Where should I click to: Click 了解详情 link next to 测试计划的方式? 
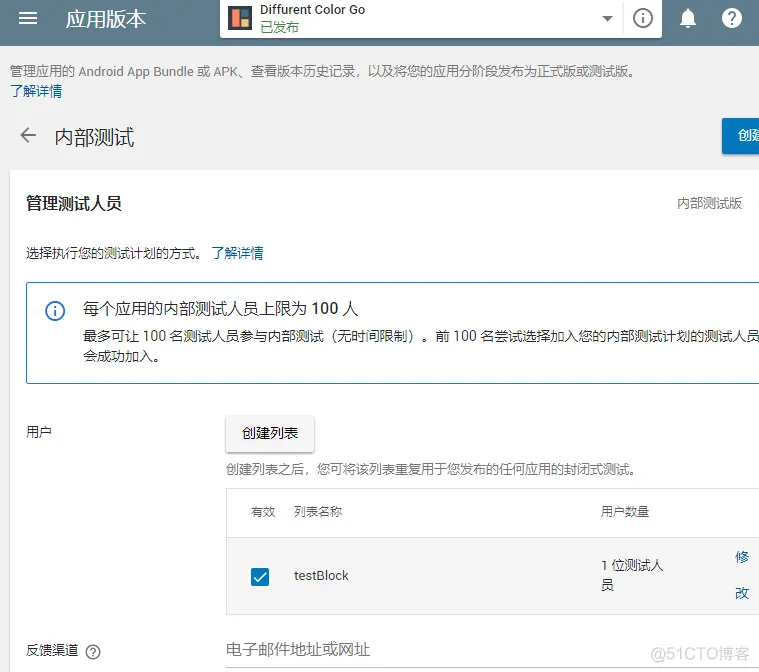(x=237, y=253)
